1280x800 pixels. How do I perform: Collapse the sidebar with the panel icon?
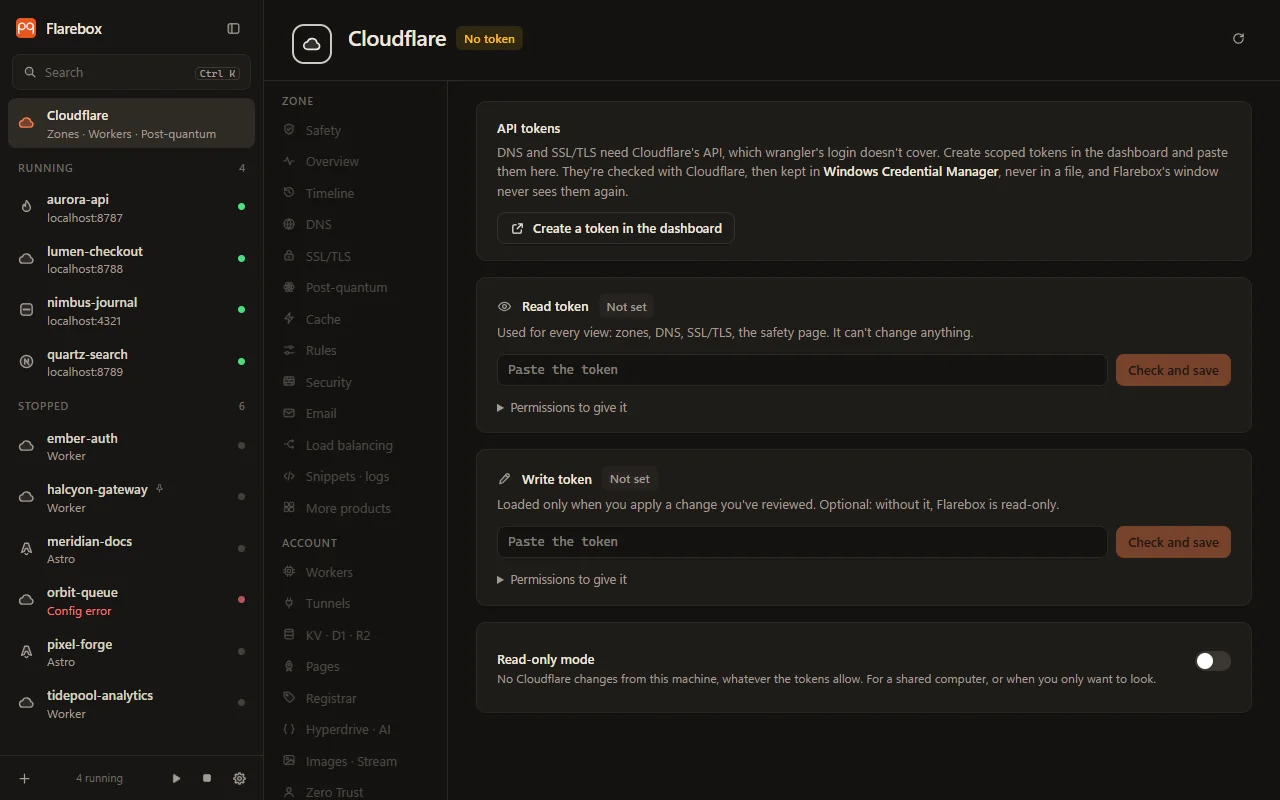click(233, 29)
